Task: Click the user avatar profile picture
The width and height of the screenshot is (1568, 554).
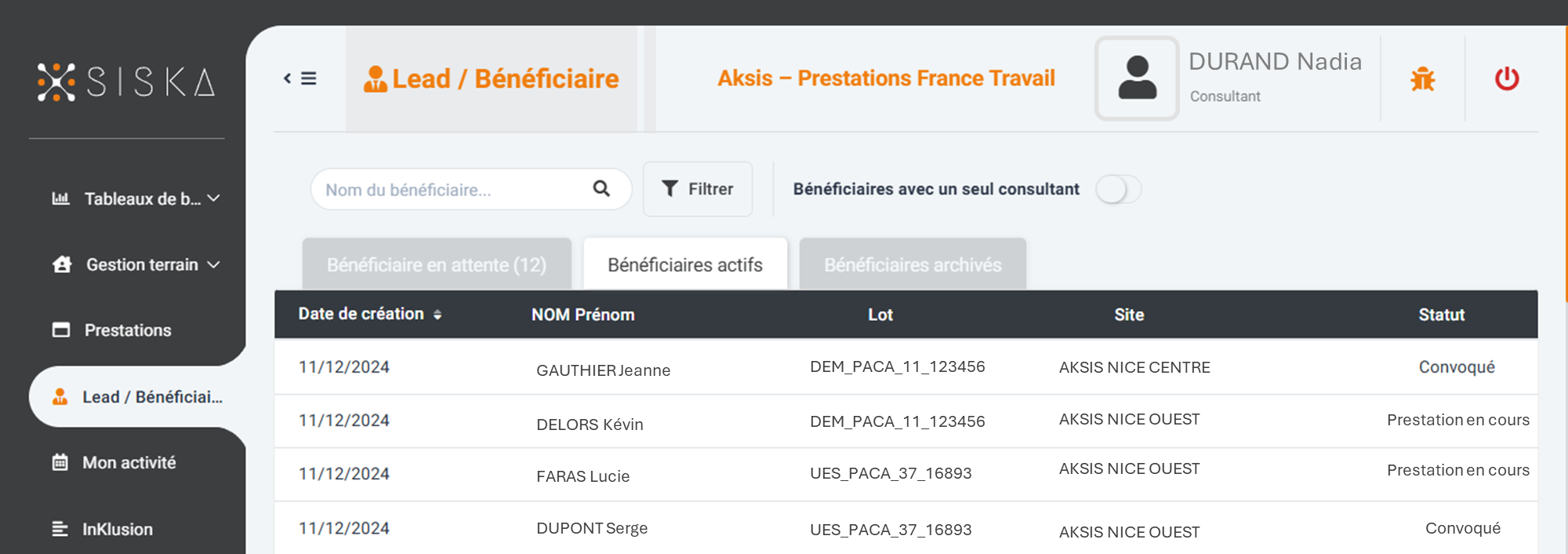Action: point(1137,78)
